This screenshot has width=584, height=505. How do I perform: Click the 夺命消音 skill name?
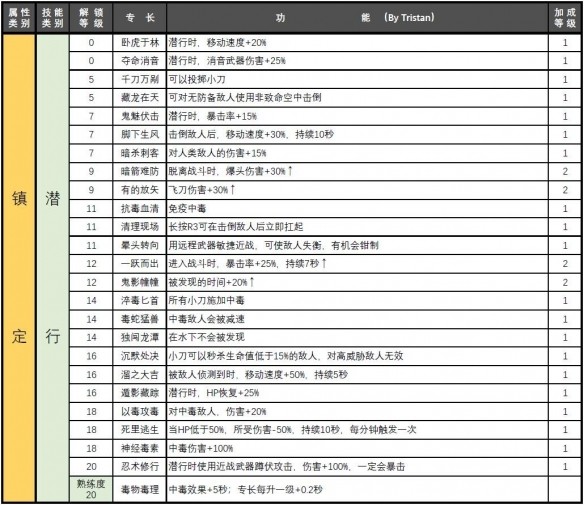point(140,61)
